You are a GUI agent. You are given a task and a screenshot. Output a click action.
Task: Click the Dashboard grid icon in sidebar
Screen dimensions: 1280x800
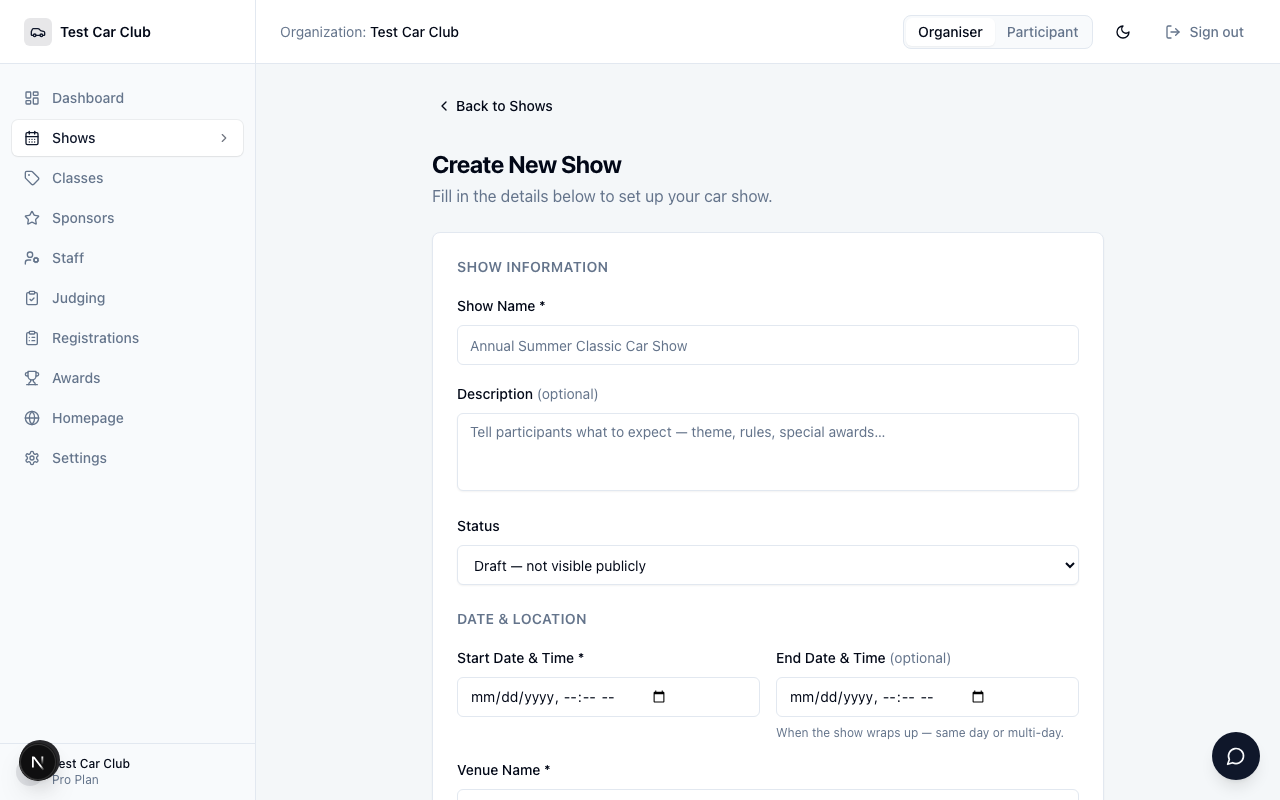tap(32, 98)
